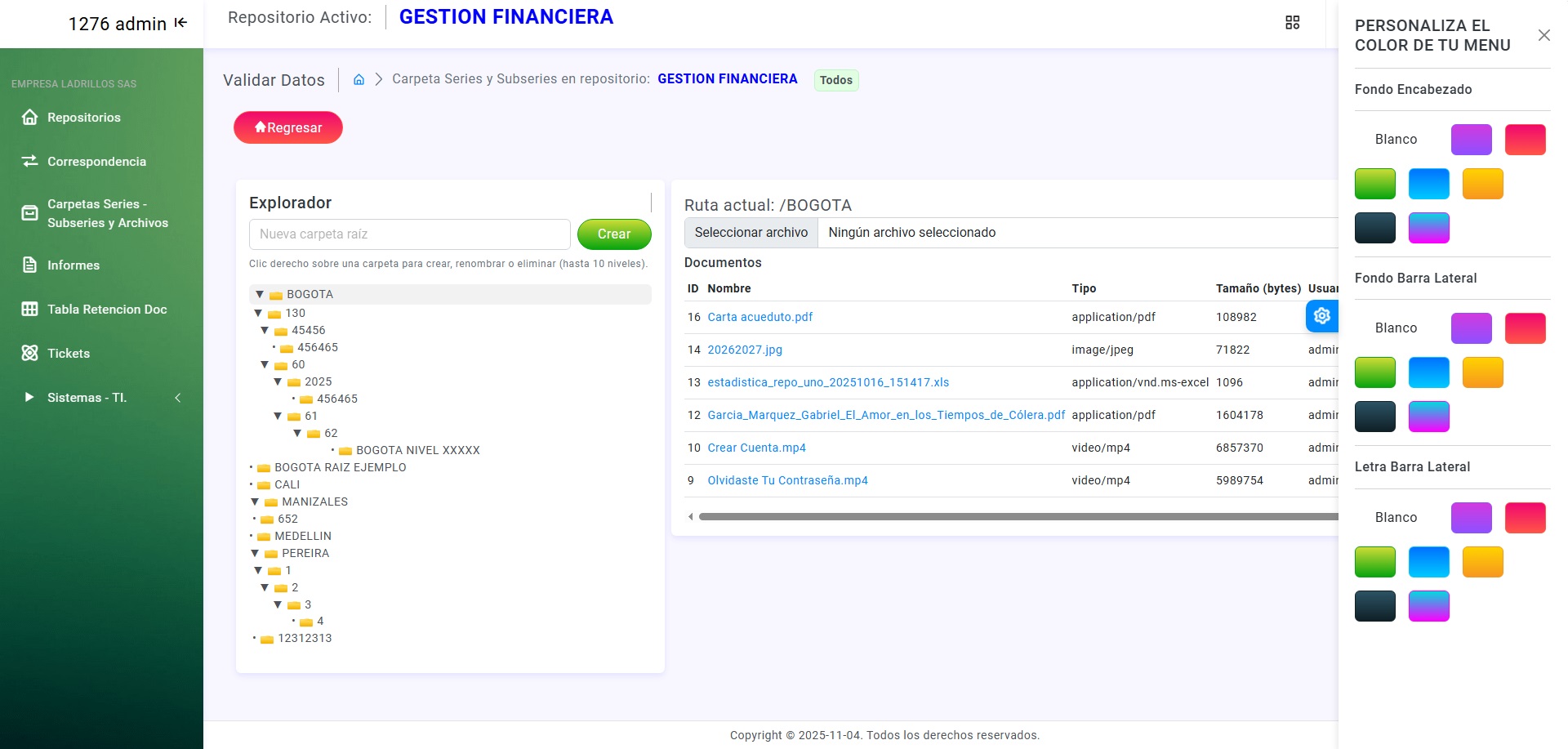Screen dimensions: 1568x749
Task: Open Informes menu item
Action: [x=73, y=265]
